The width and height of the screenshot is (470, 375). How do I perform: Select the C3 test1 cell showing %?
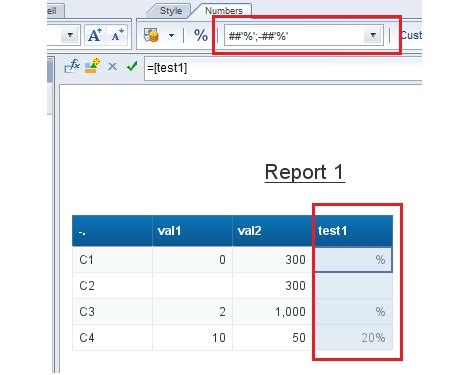[353, 312]
